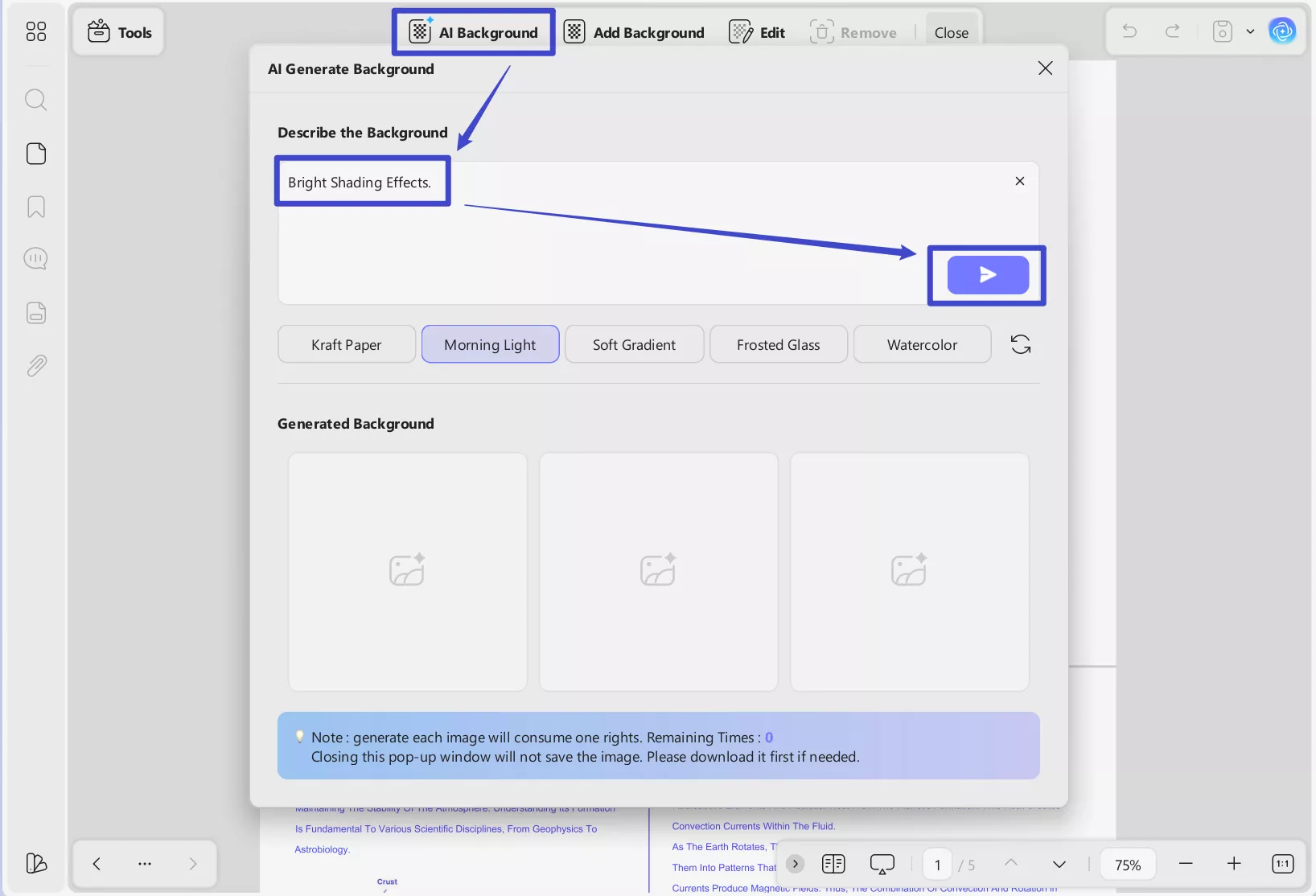Expand the bottom toolbar chevron
1316x896 pixels.
tap(795, 864)
